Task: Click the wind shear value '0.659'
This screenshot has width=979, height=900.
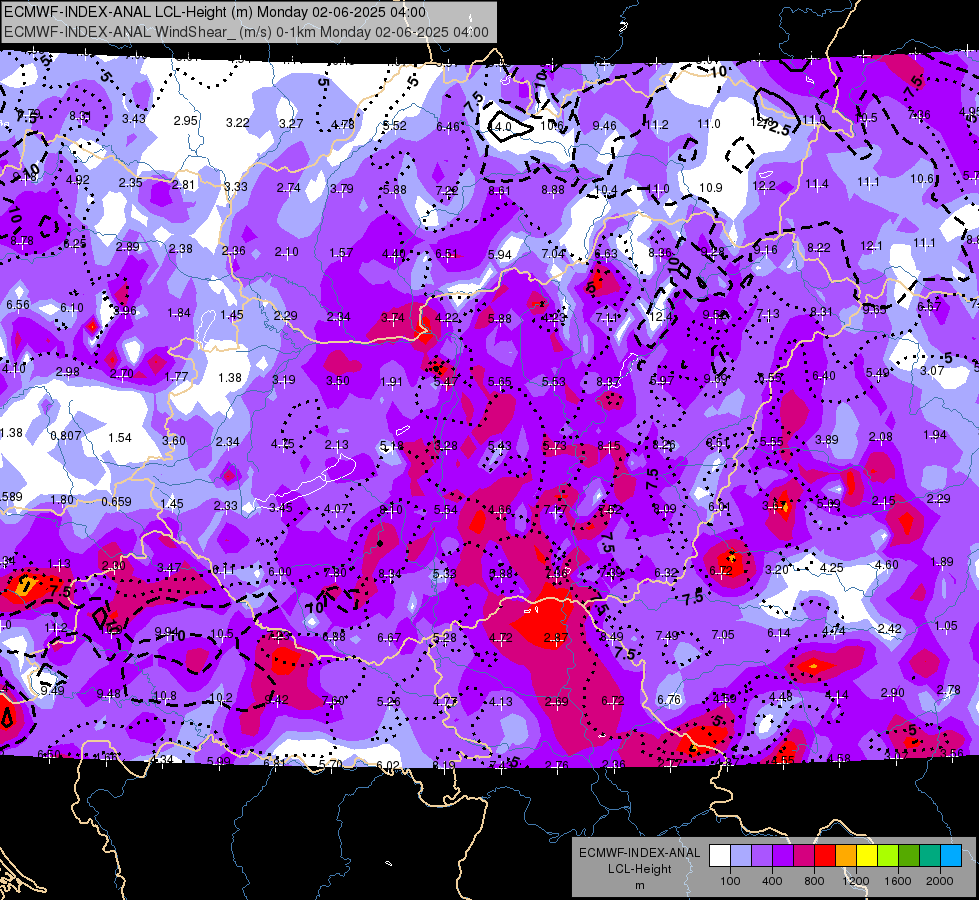Action: (116, 502)
